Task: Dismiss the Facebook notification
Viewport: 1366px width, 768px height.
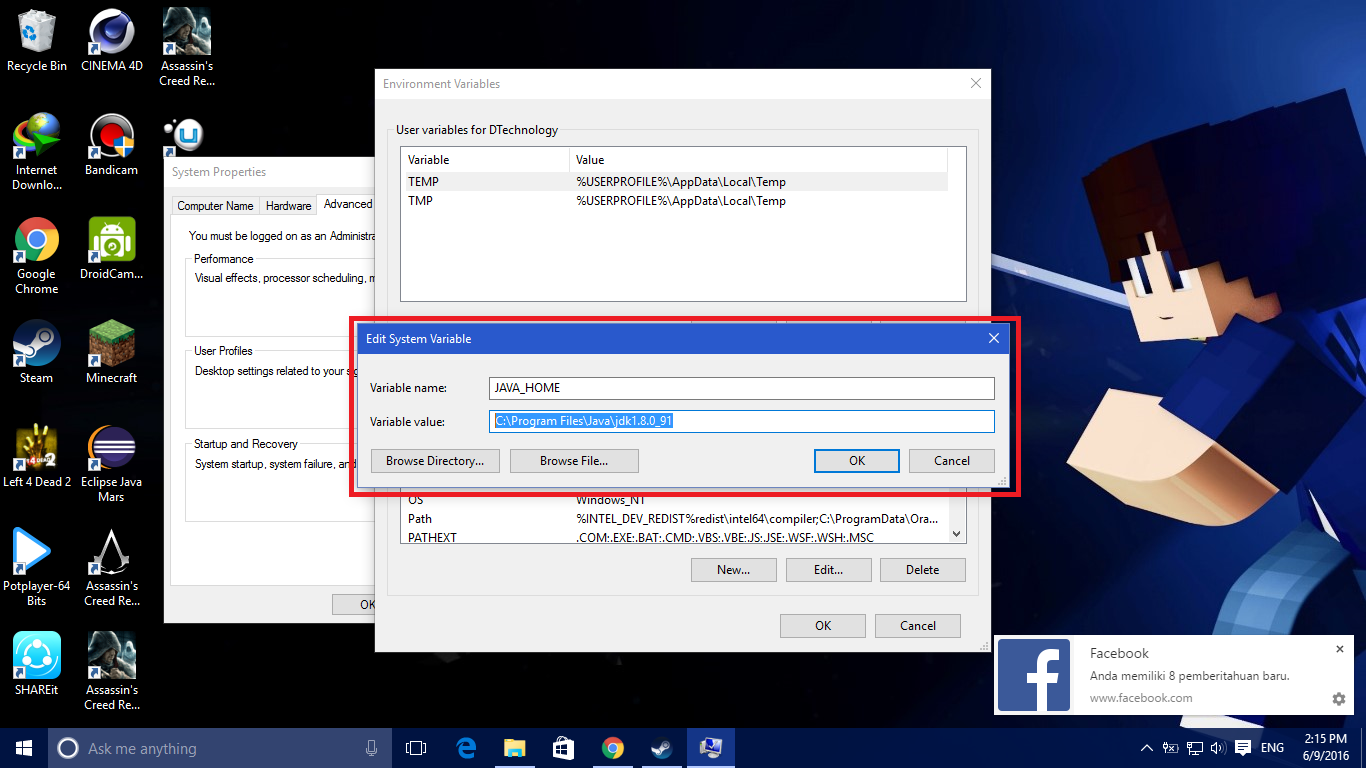Action: (1340, 650)
